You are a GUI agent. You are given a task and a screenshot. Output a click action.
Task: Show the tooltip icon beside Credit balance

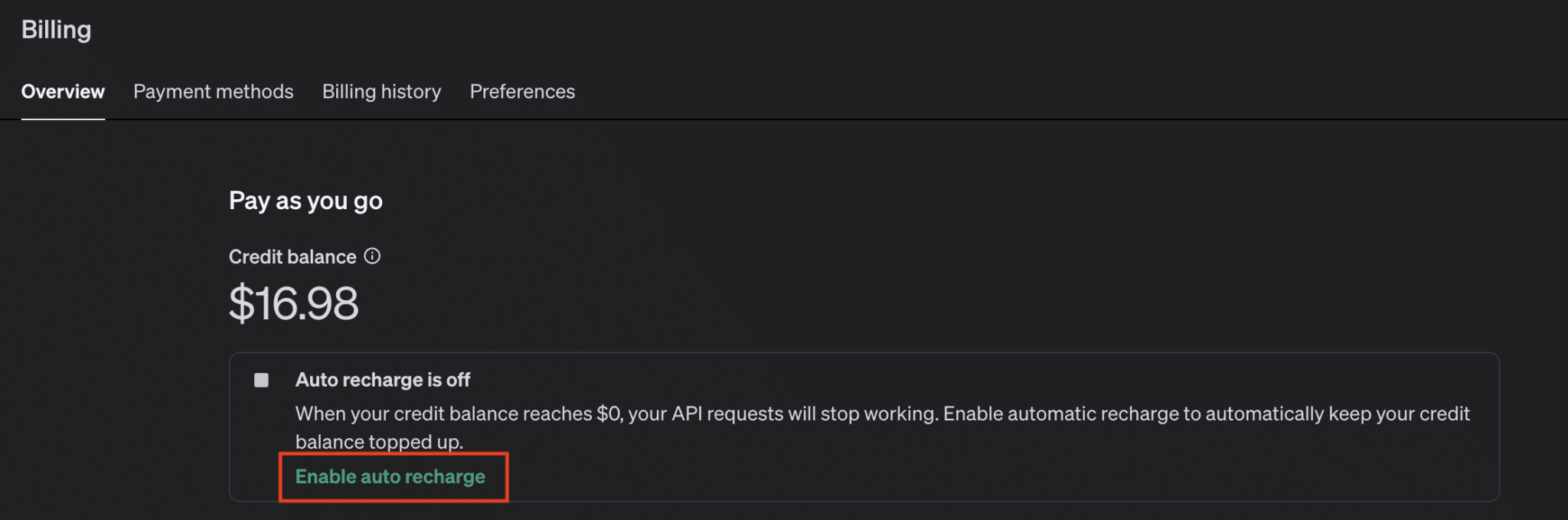click(372, 257)
